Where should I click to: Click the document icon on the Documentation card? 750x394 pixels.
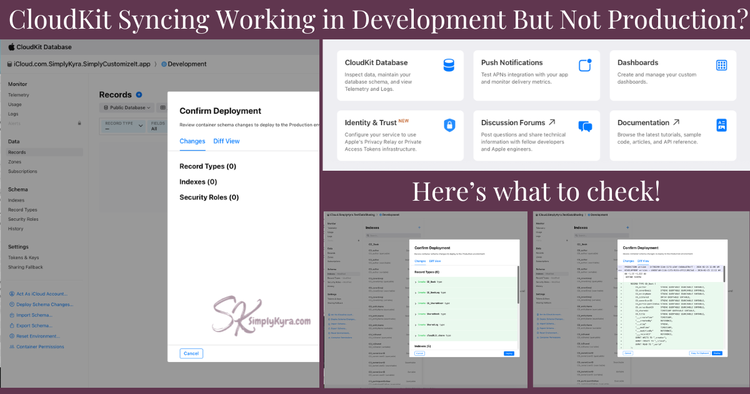pyautogui.click(x=721, y=125)
